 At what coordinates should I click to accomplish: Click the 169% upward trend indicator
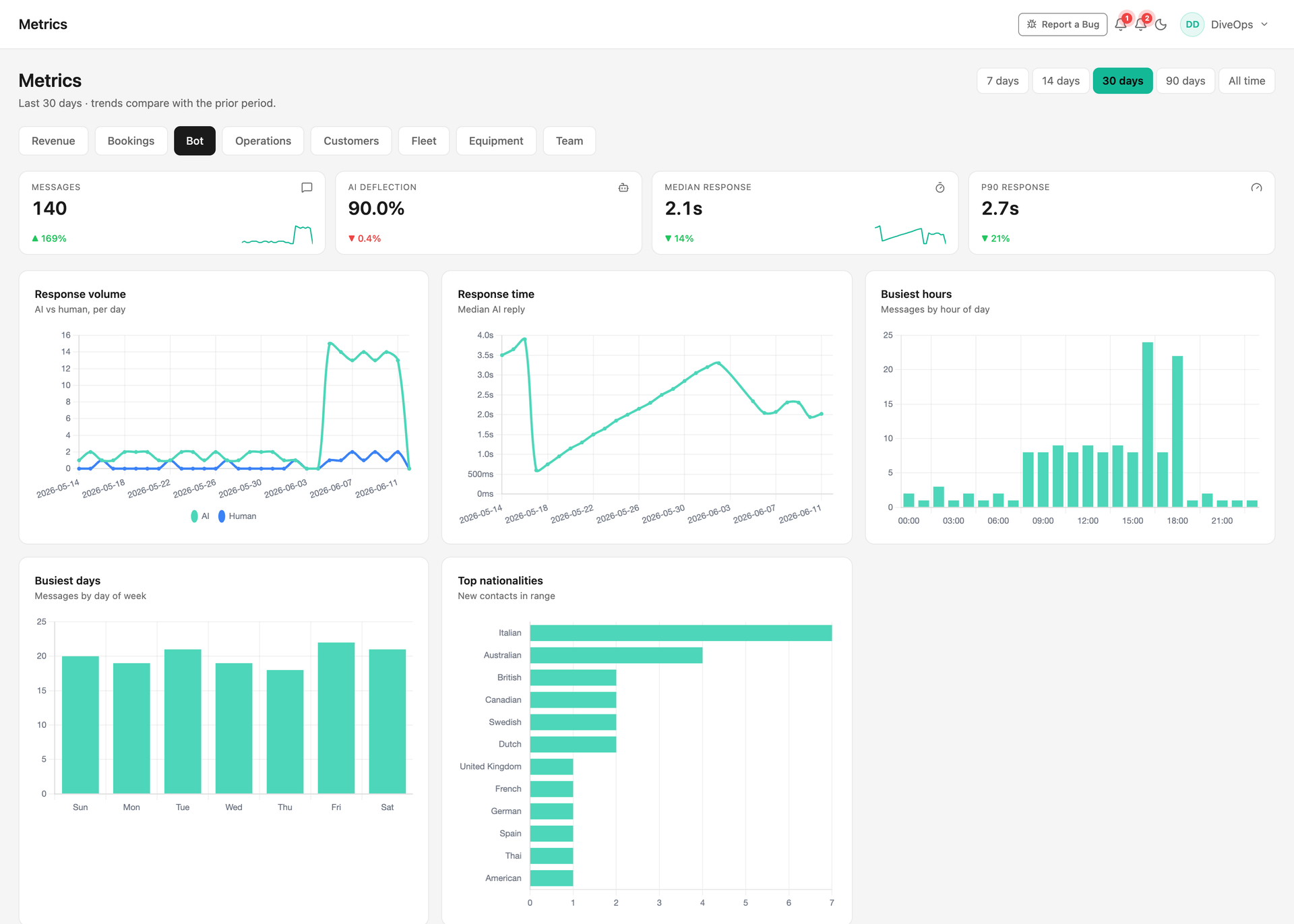pos(49,239)
